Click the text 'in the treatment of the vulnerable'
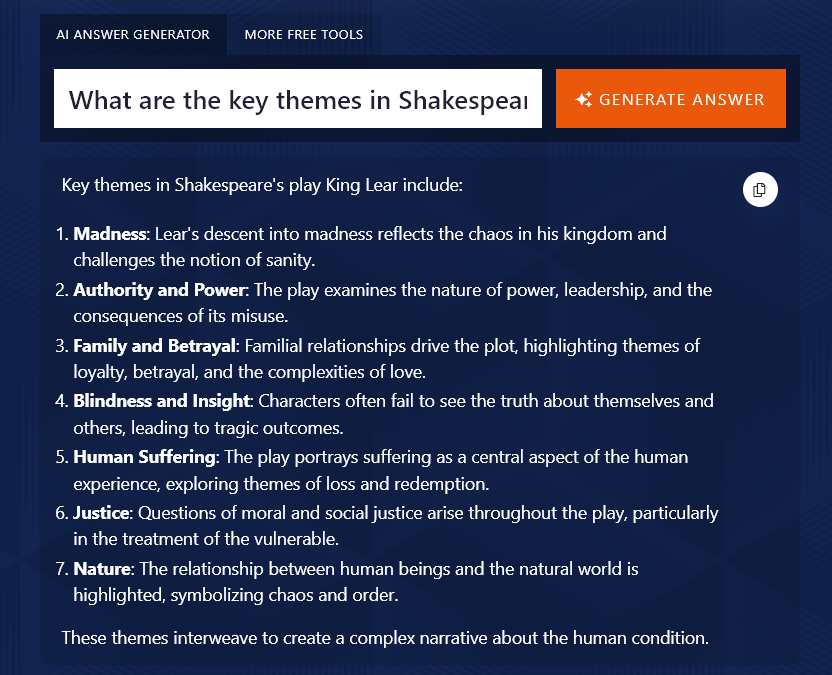The width and height of the screenshot is (832, 675). (x=206, y=540)
